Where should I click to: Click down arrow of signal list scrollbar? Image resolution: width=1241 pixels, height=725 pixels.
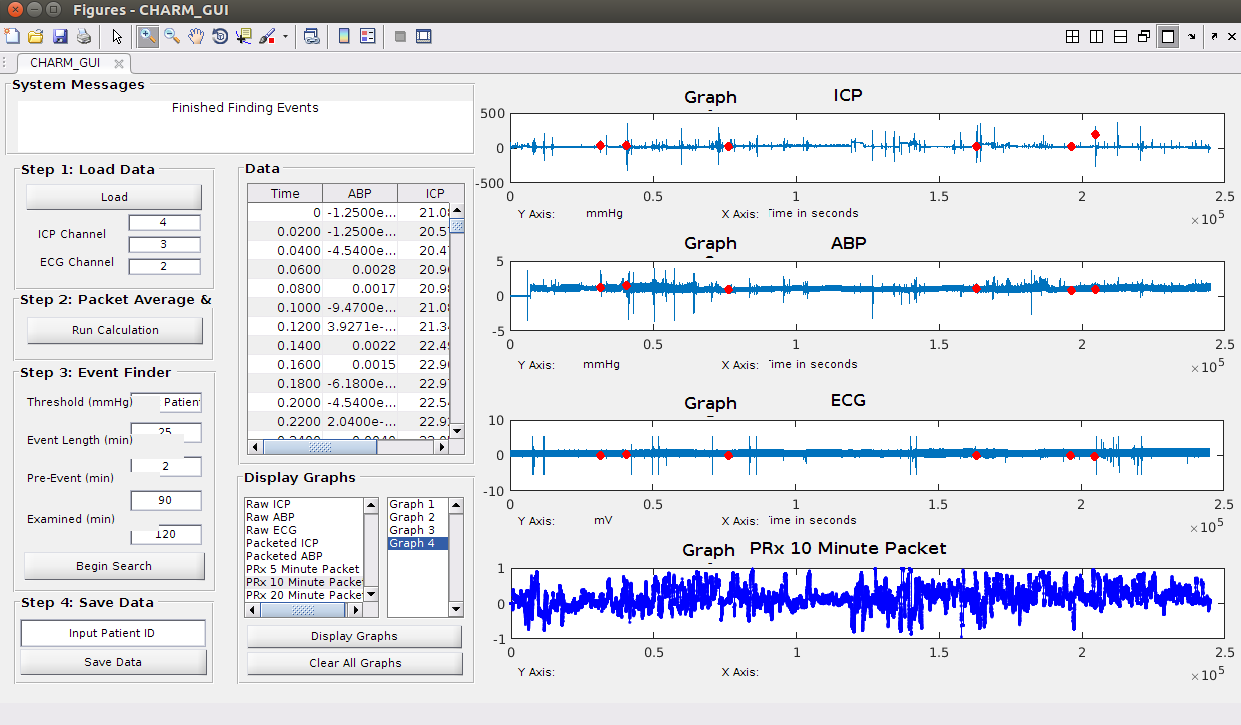[371, 593]
